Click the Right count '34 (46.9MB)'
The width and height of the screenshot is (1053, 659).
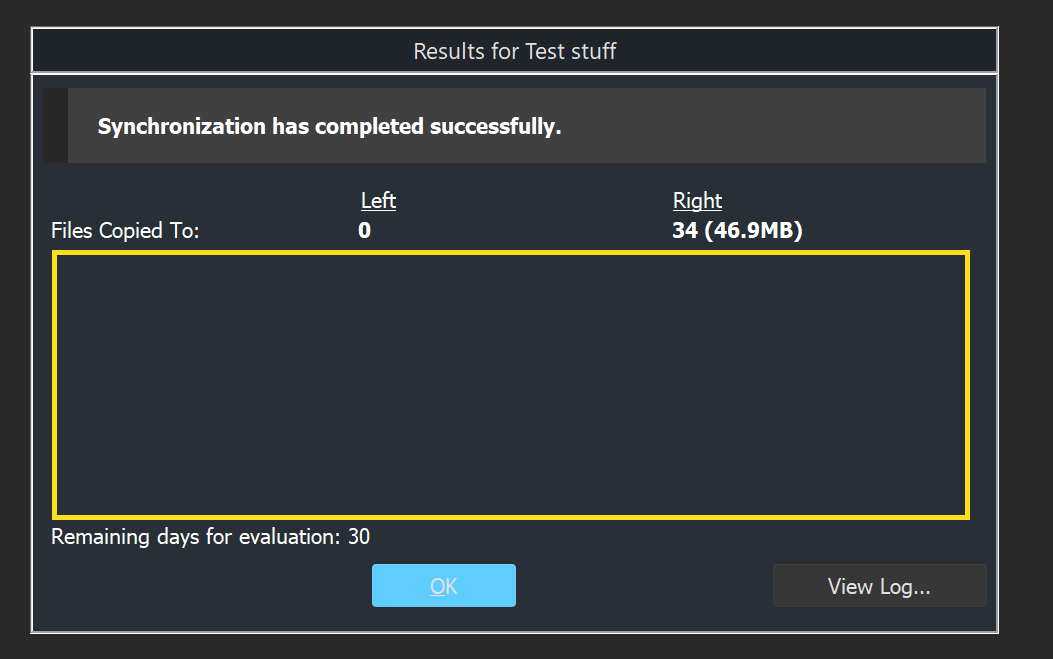tap(737, 232)
